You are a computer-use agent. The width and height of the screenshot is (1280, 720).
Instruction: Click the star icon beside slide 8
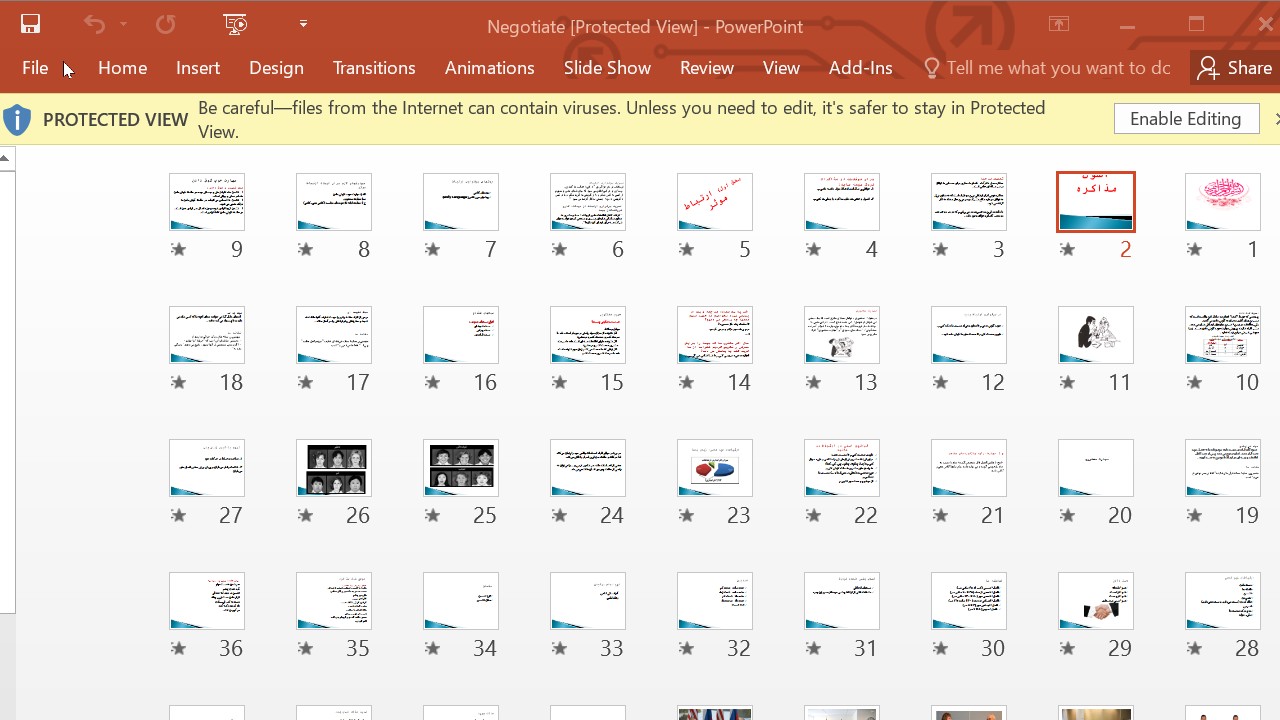305,250
